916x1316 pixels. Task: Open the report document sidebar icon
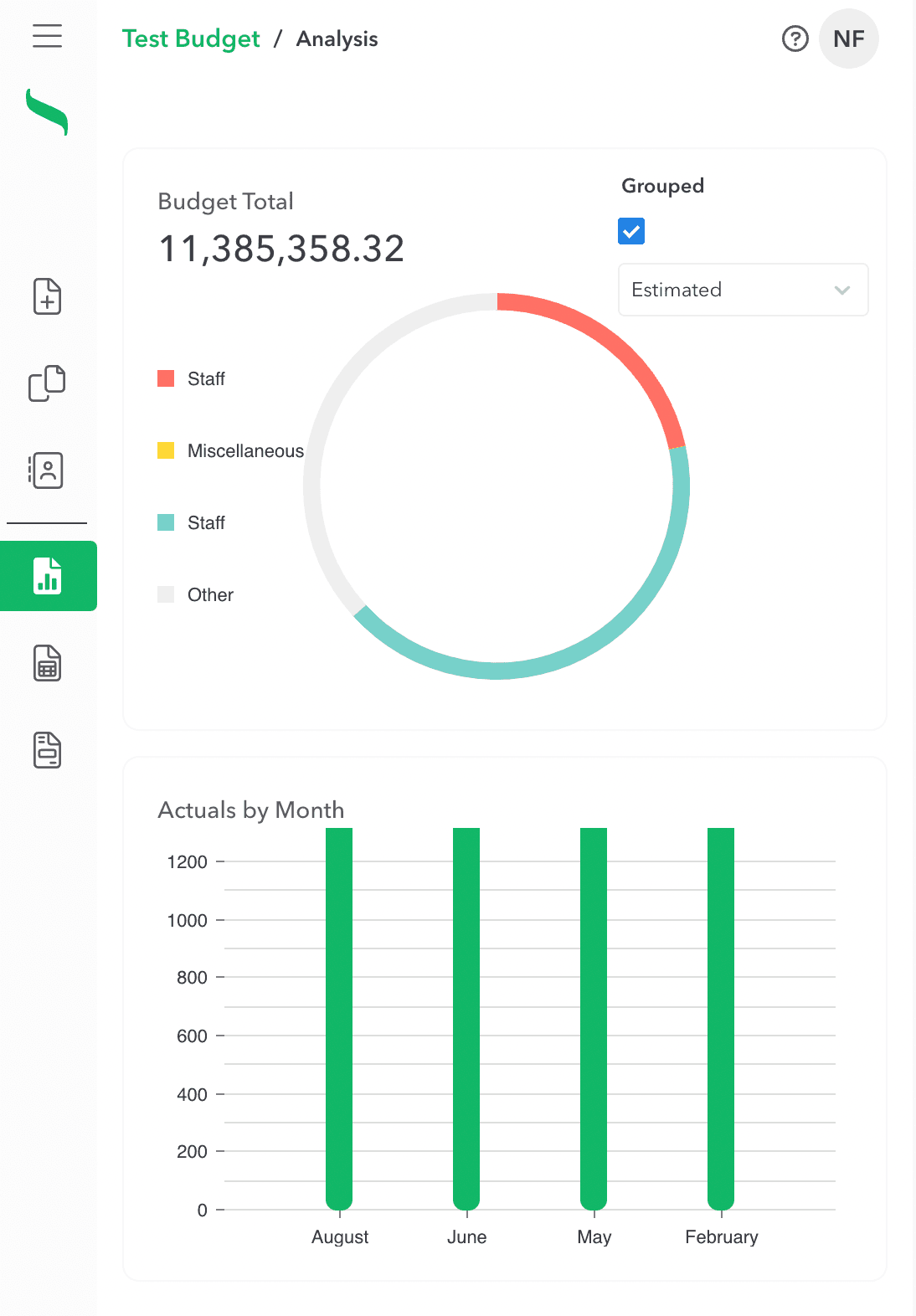48,750
